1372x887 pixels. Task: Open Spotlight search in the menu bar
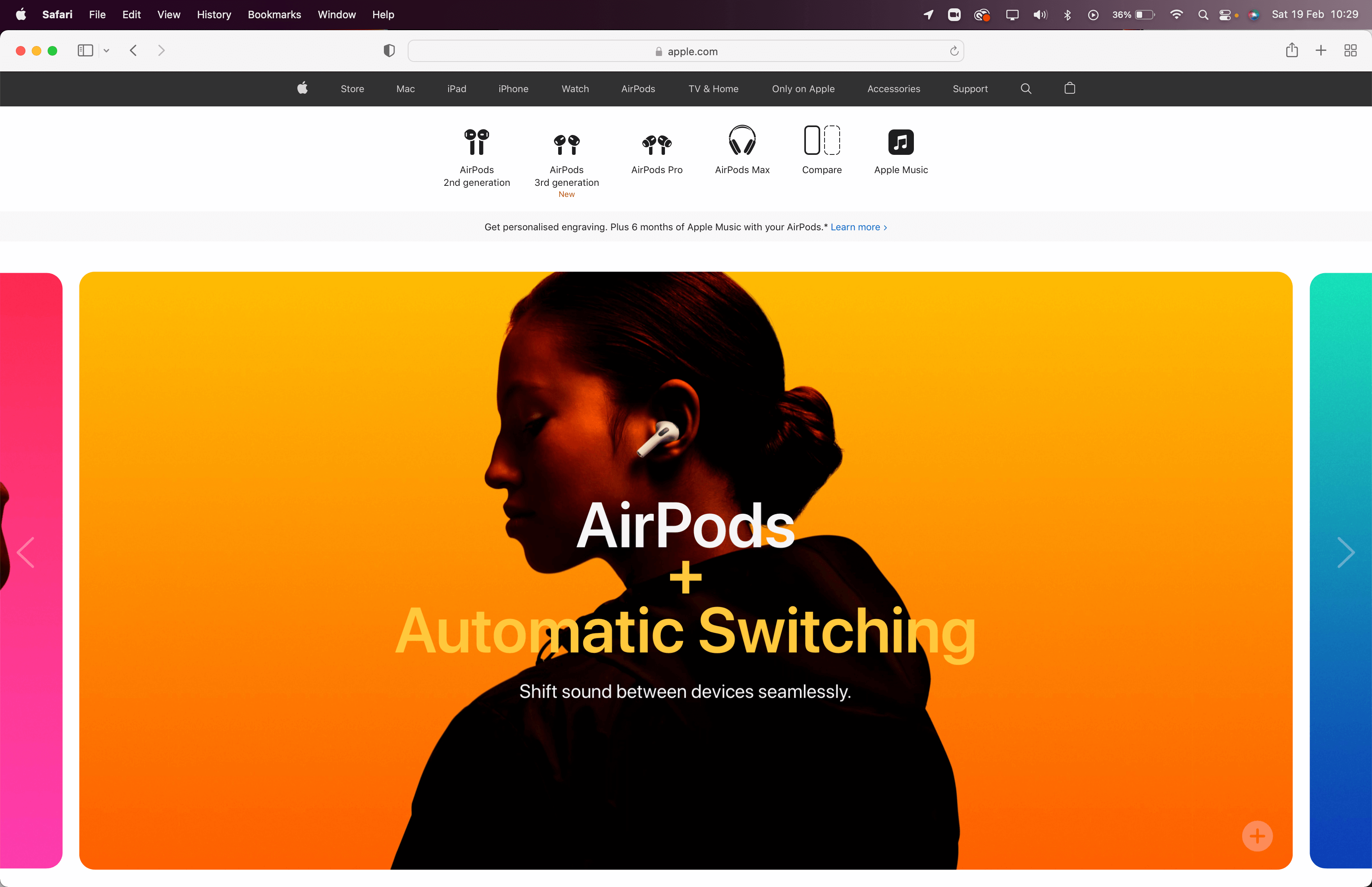[1203, 15]
